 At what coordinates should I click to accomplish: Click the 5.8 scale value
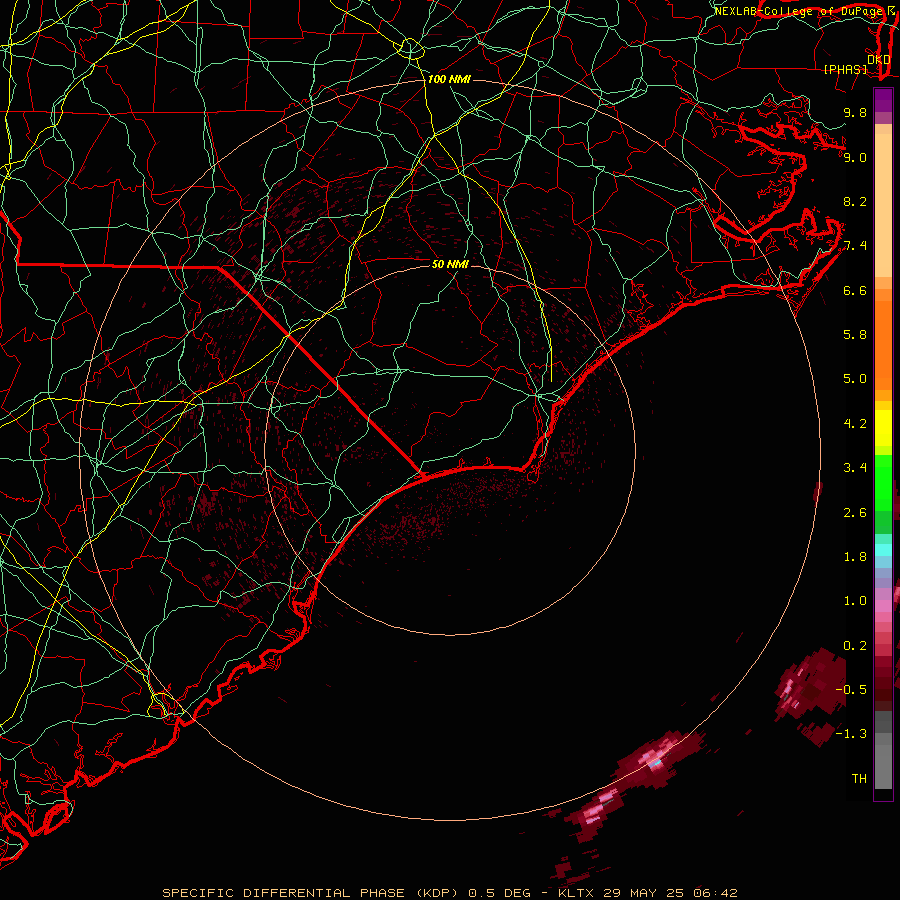tap(855, 335)
